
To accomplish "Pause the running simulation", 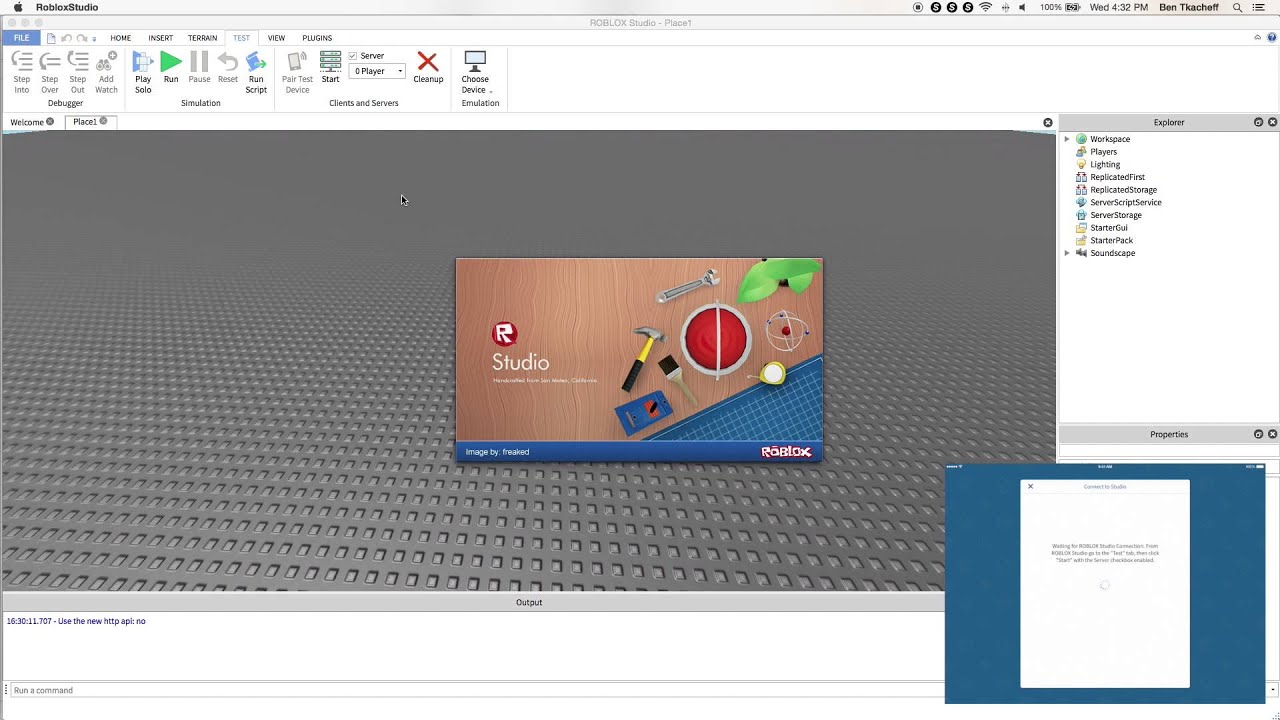I will [x=199, y=68].
